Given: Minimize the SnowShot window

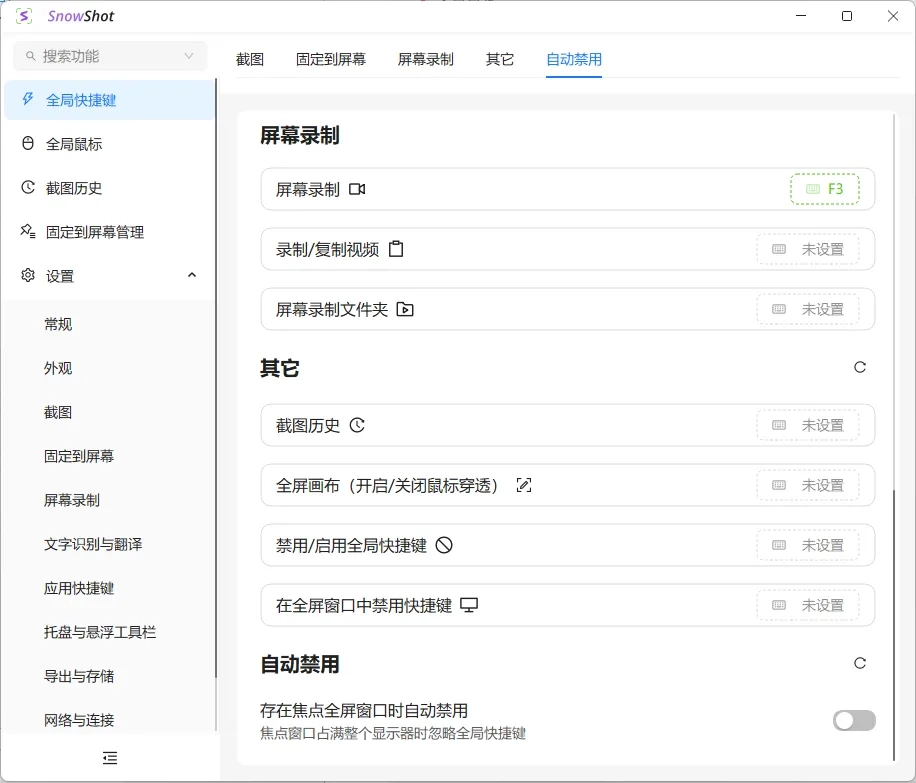Looking at the screenshot, I should pyautogui.click(x=801, y=16).
